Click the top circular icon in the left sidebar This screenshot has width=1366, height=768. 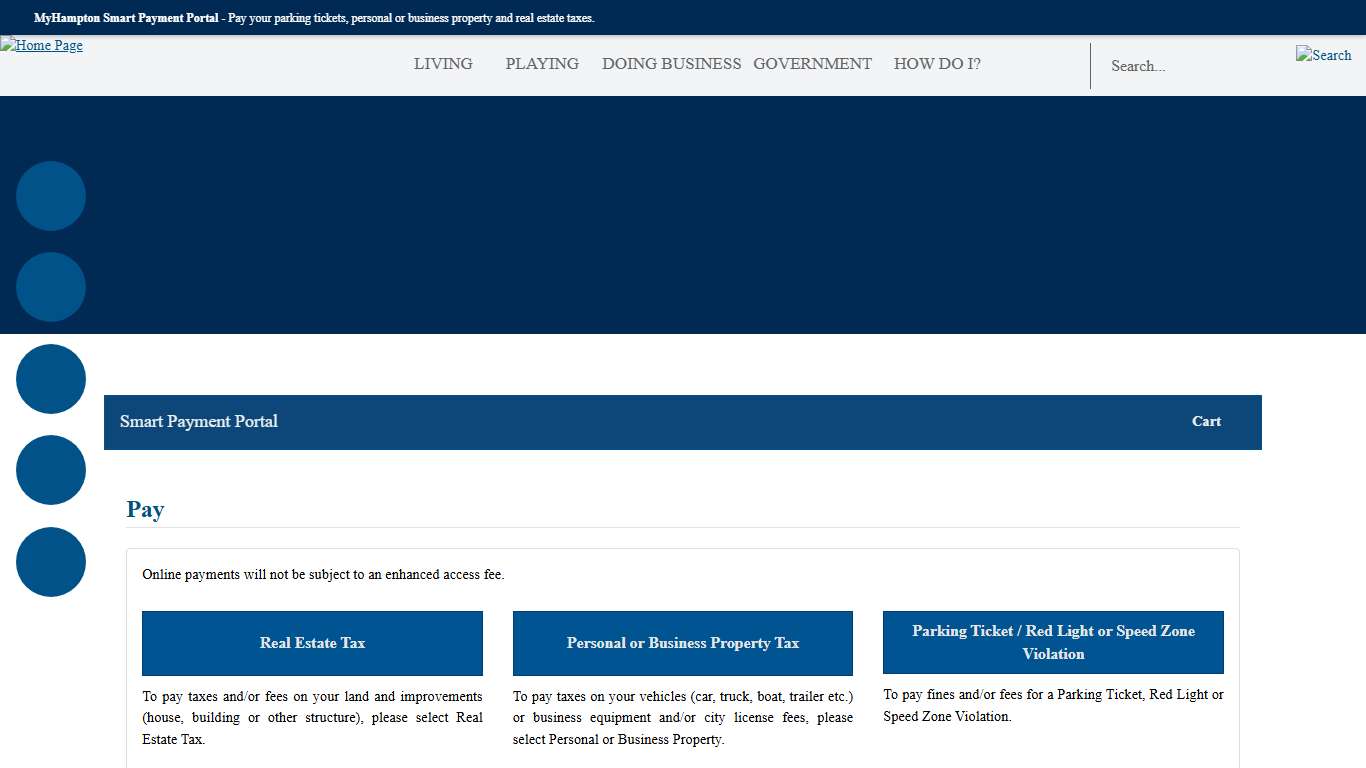(51, 196)
